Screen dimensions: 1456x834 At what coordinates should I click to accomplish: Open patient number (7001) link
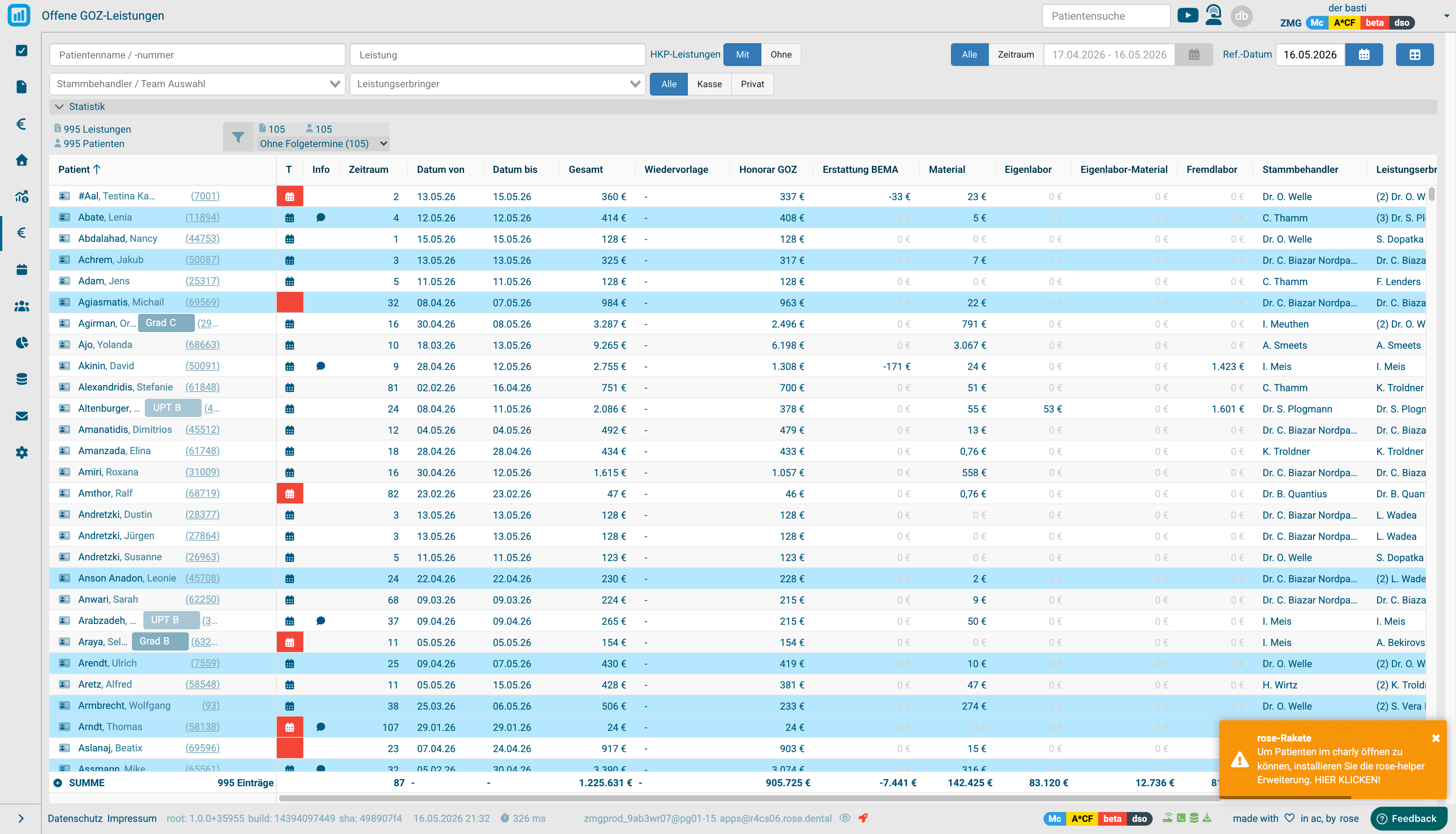pos(205,196)
